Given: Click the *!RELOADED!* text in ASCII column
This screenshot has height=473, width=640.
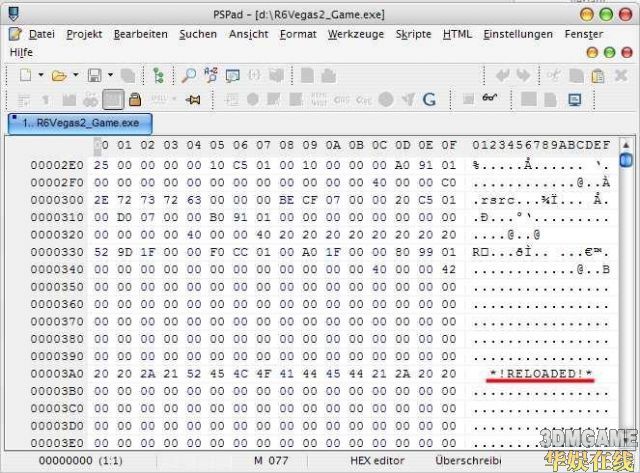Looking at the screenshot, I should point(541,373).
